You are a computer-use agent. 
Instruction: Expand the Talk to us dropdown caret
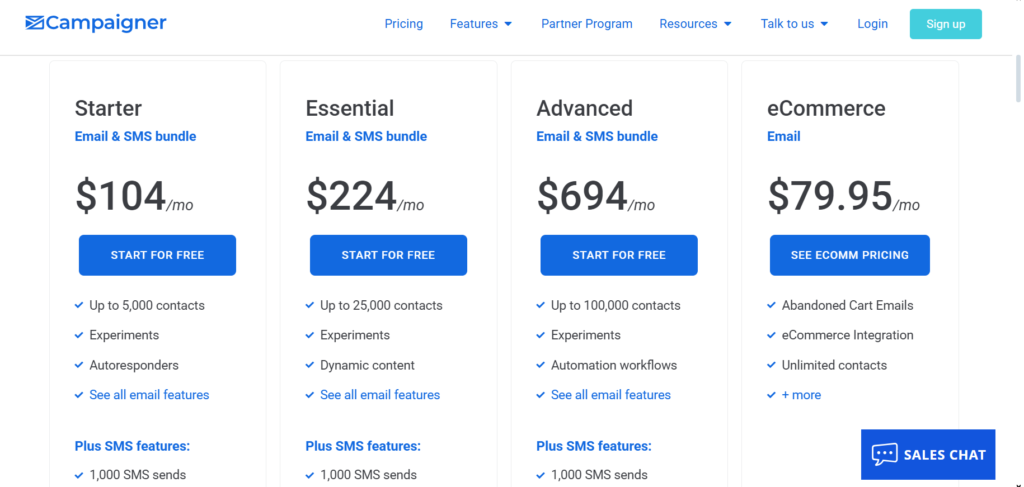pyautogui.click(x=824, y=24)
